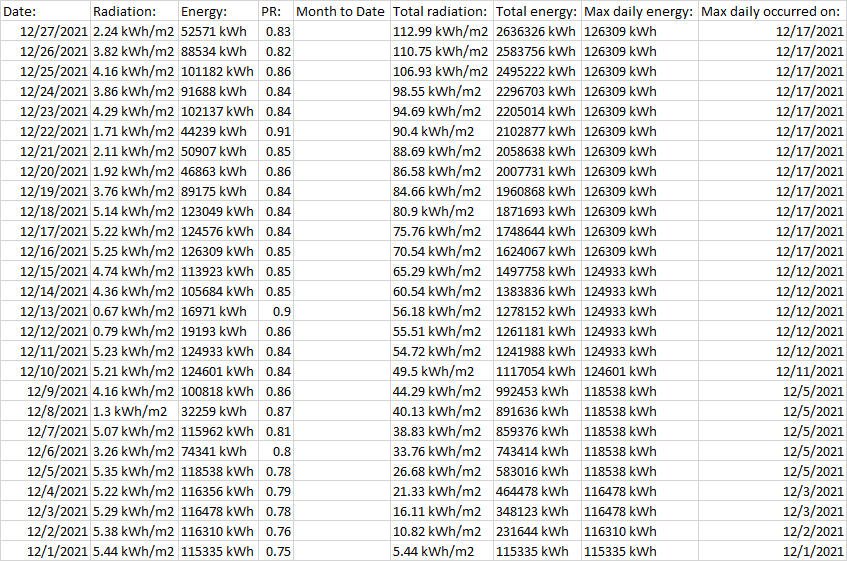Click radiation cell 2.24 kWh/m2

[134, 31]
